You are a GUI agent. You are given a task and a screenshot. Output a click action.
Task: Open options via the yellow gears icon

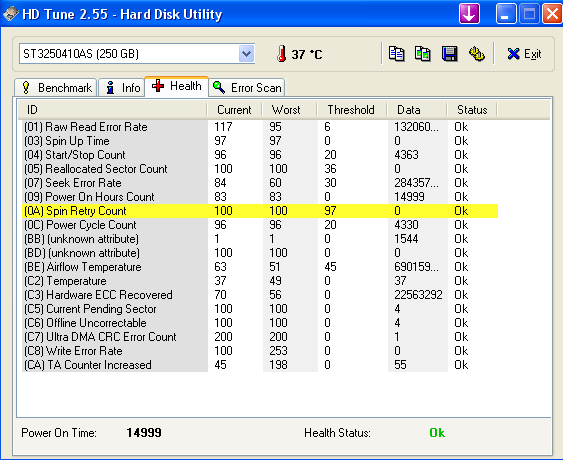click(476, 54)
